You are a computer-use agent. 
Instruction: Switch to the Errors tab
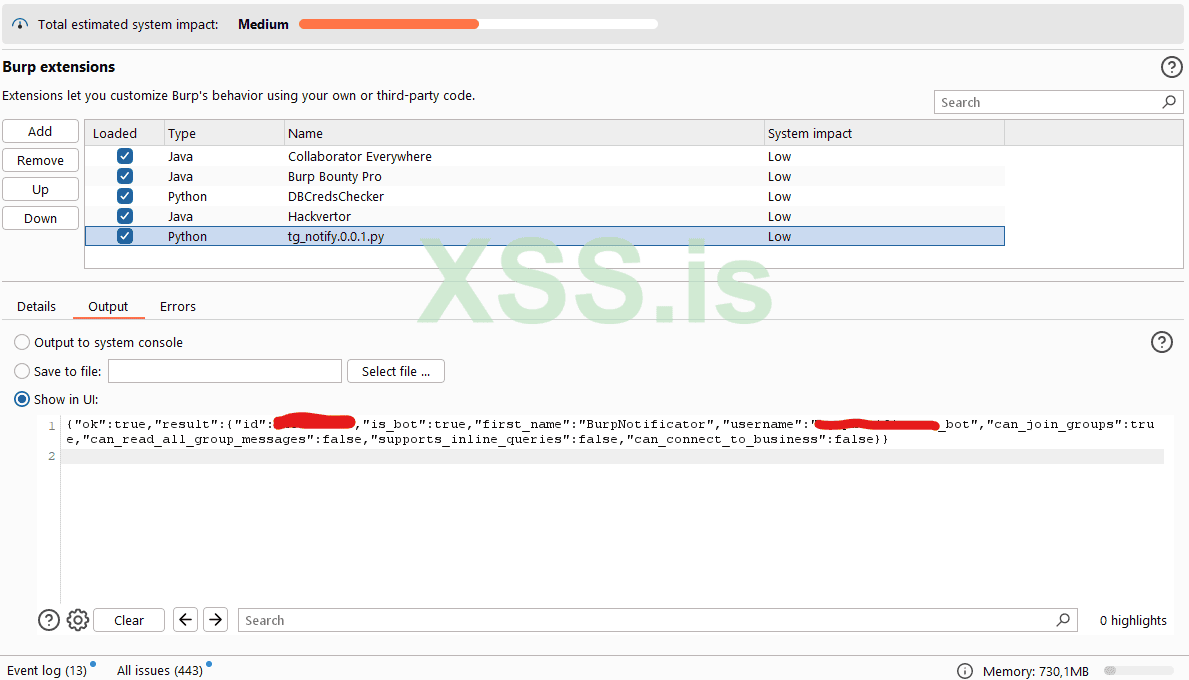click(x=177, y=306)
